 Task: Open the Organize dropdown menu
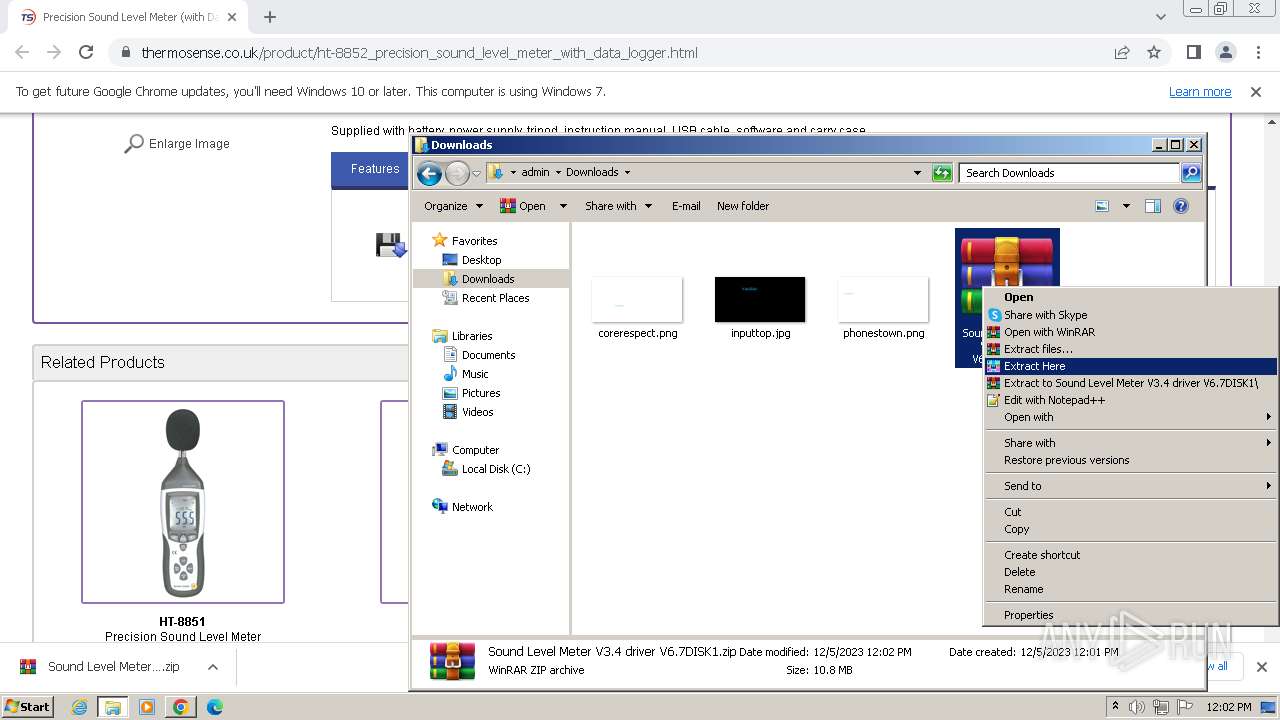tap(453, 206)
